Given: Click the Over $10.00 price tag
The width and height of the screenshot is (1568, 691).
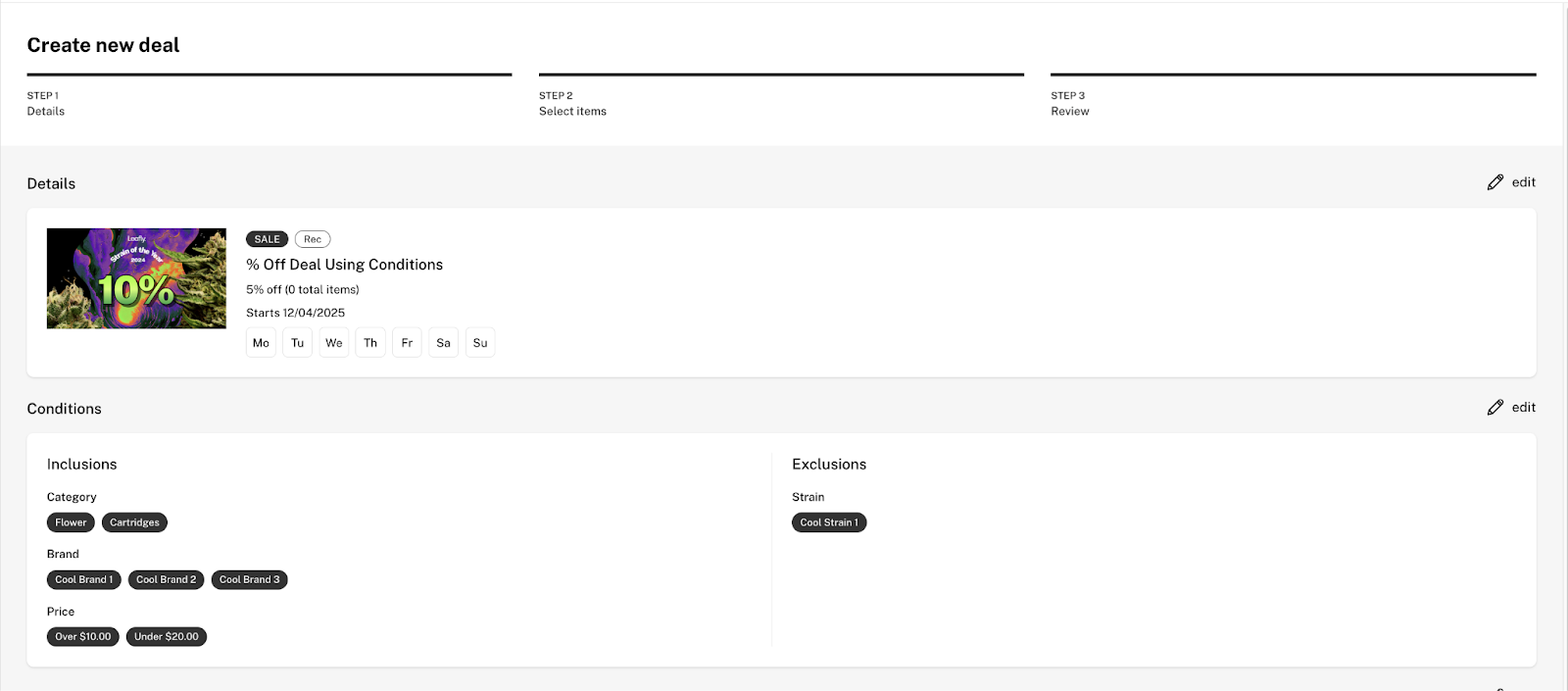Looking at the screenshot, I should coord(83,636).
